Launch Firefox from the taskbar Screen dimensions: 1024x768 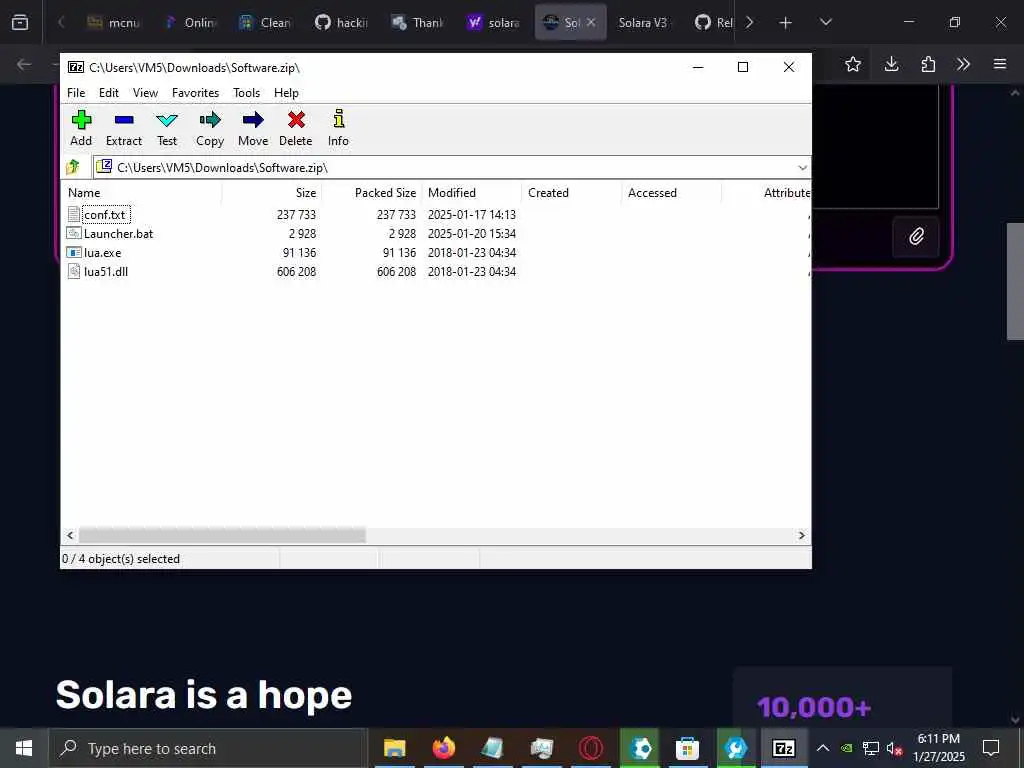coord(443,748)
